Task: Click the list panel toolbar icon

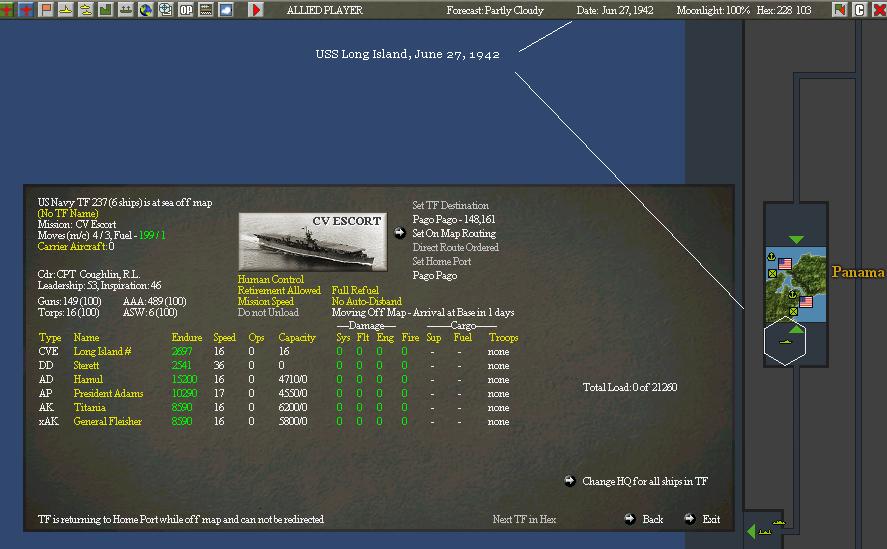Action: click(206, 9)
